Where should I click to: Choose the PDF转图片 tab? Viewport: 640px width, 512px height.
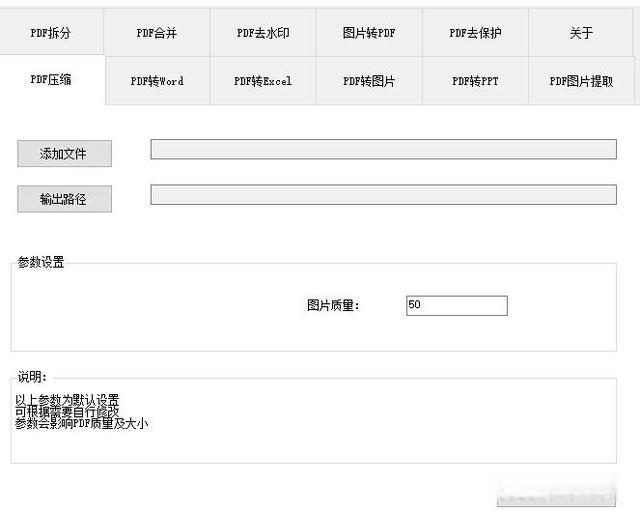(368, 81)
